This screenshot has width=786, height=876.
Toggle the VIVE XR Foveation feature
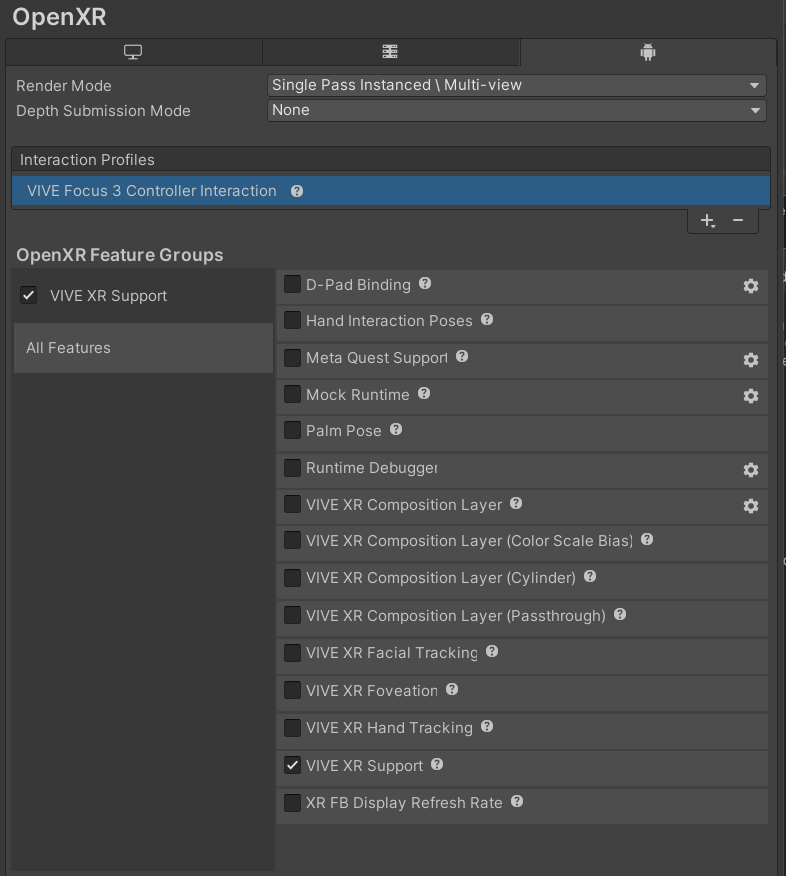click(x=292, y=690)
